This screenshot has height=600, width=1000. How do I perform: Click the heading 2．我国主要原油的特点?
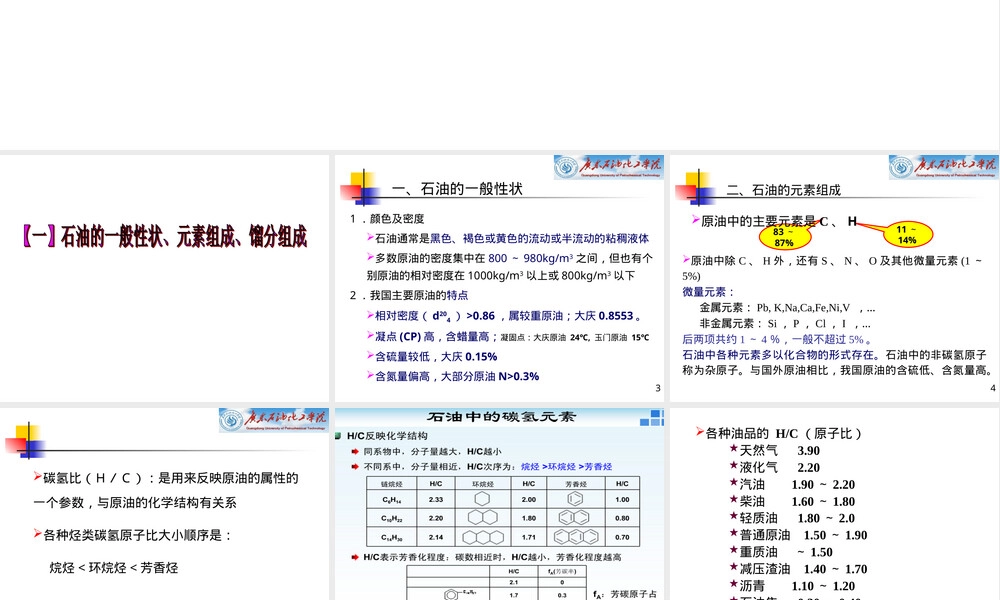408,295
